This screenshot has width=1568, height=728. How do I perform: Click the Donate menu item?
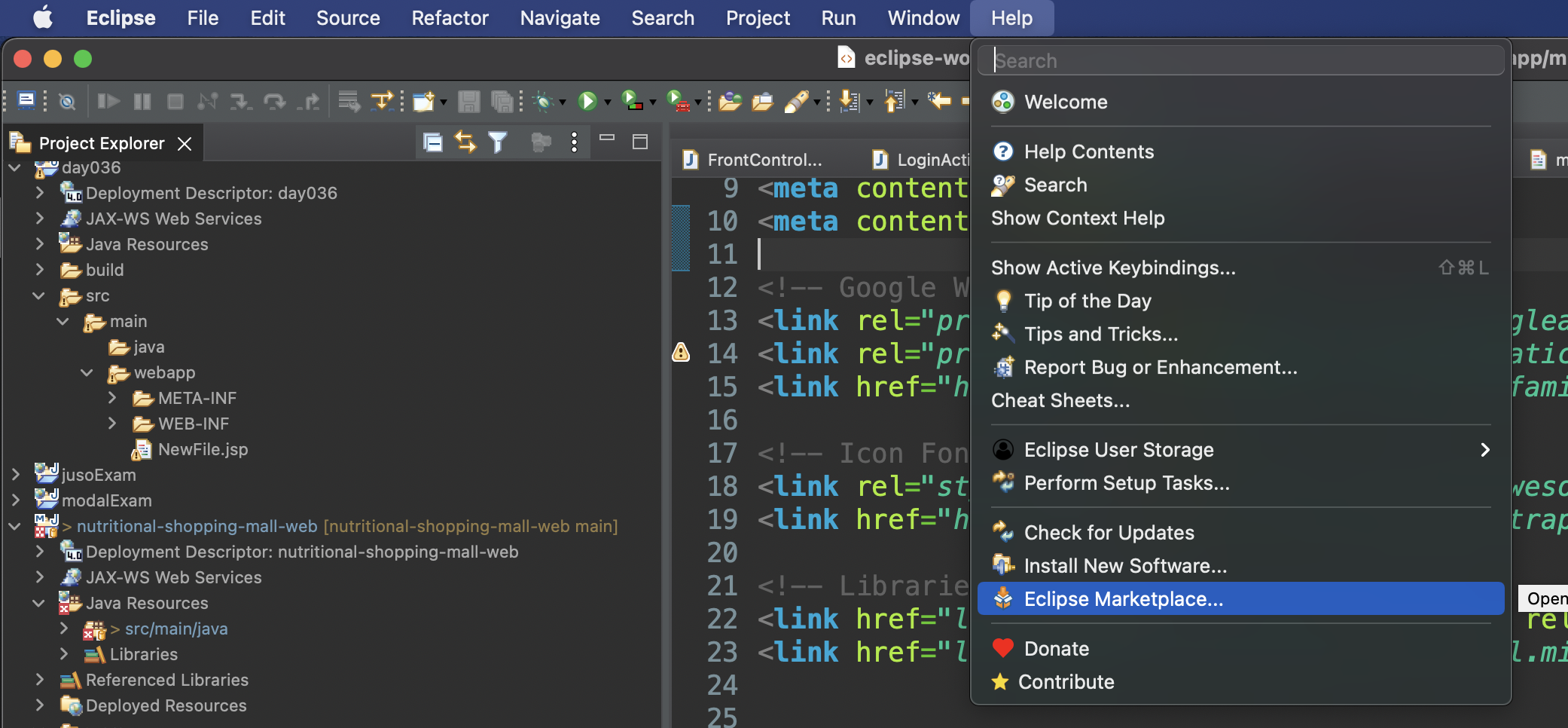1240,649
